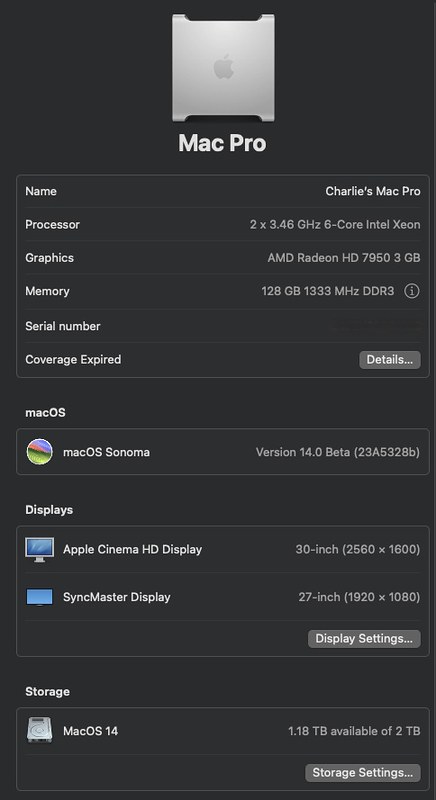Viewport: 436px width, 800px height.
Task: Open the memory info circle icon
Action: [412, 291]
